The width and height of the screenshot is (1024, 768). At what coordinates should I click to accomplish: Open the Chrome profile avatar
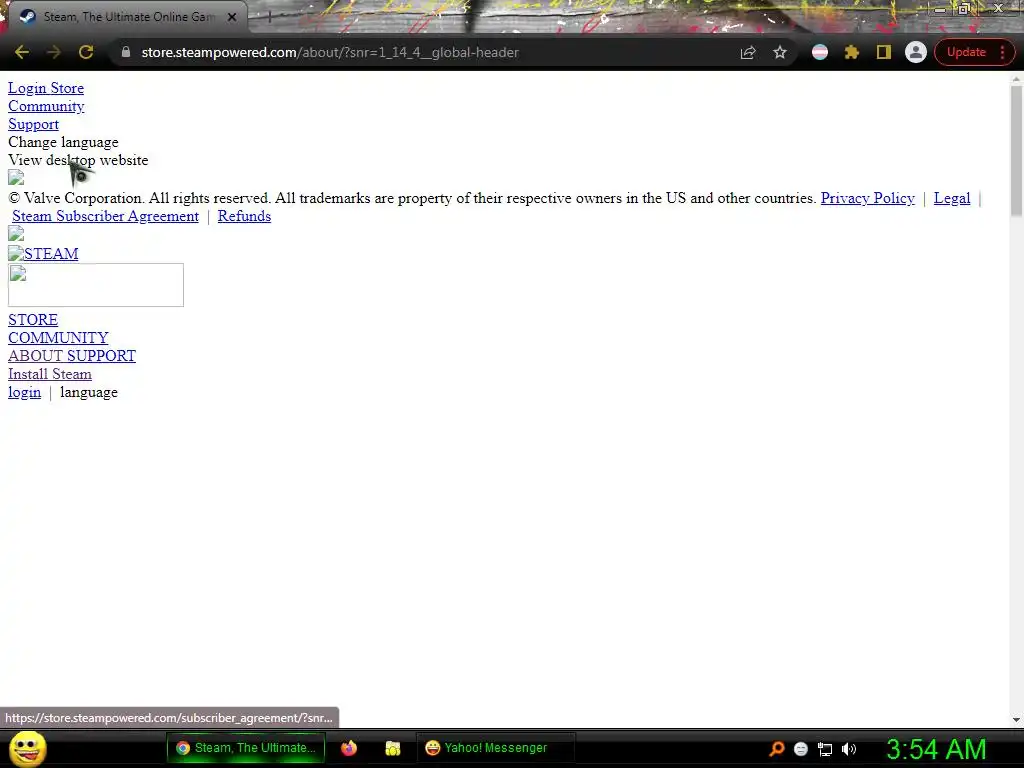tap(916, 52)
